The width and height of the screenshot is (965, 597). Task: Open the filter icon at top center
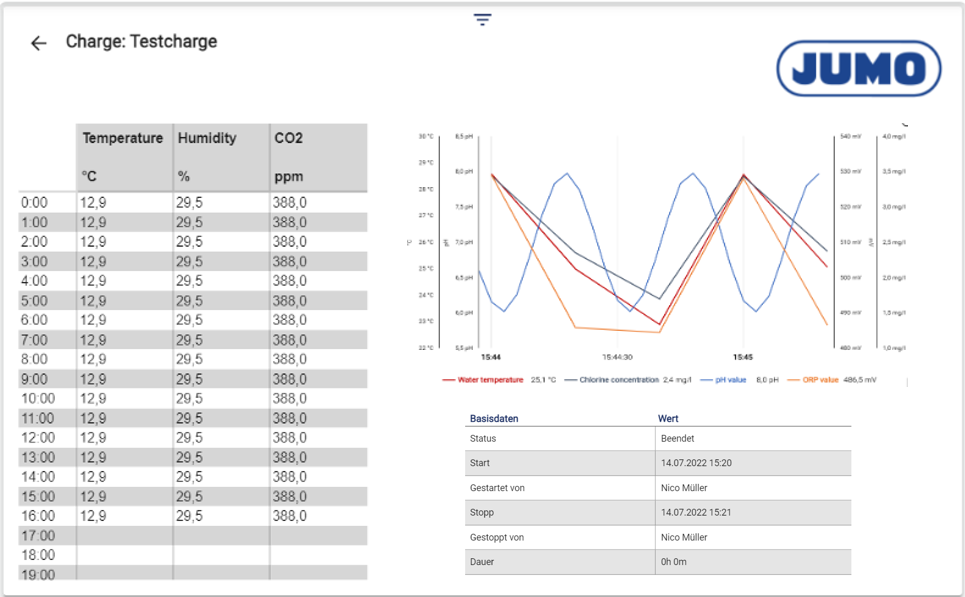click(x=483, y=20)
